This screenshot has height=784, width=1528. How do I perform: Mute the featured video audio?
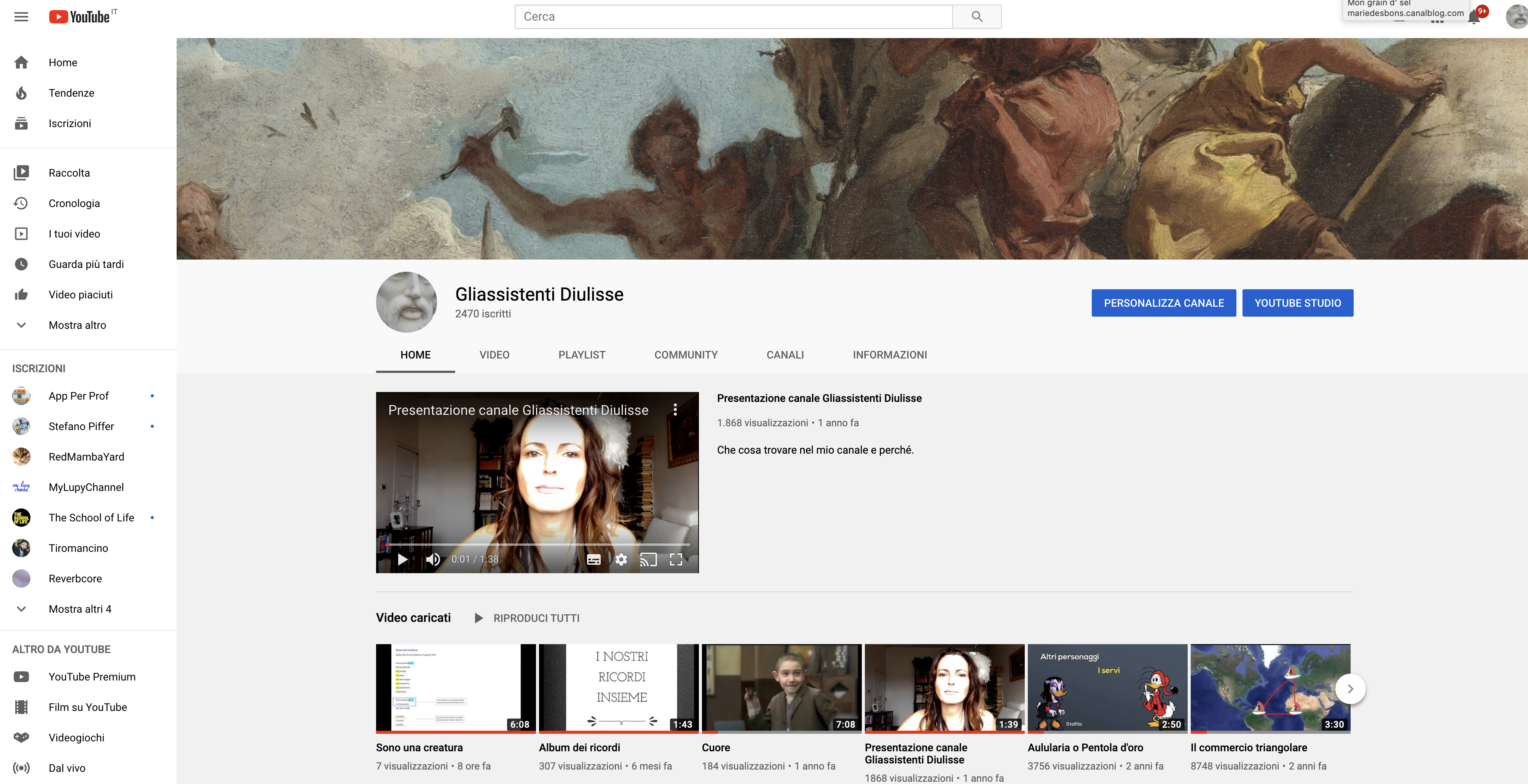433,559
